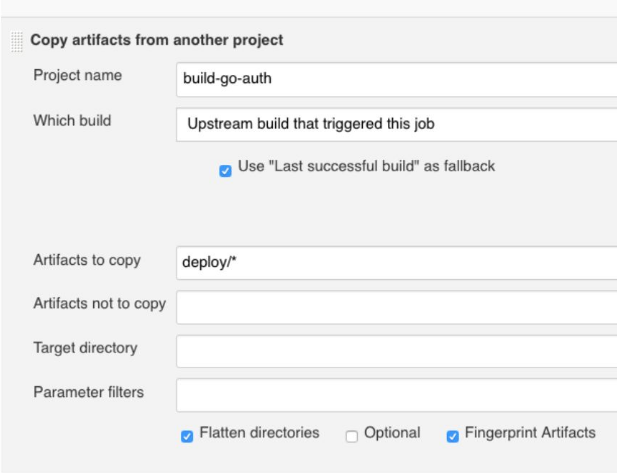Click the Target directory label
The width and height of the screenshot is (617, 473).
(x=85, y=348)
